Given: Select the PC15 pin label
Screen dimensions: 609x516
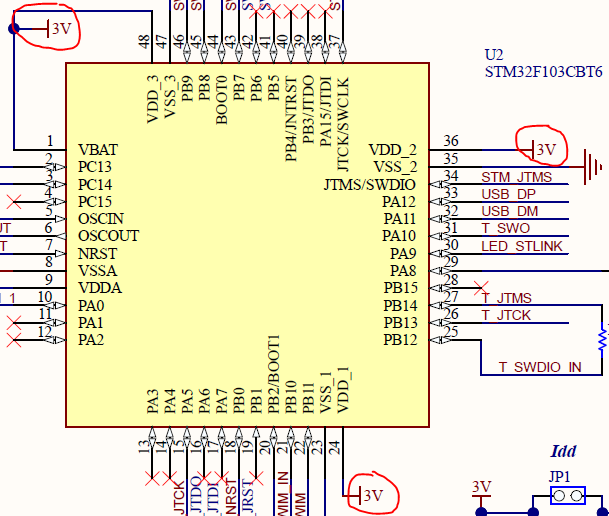Looking at the screenshot, I should tap(95, 202).
